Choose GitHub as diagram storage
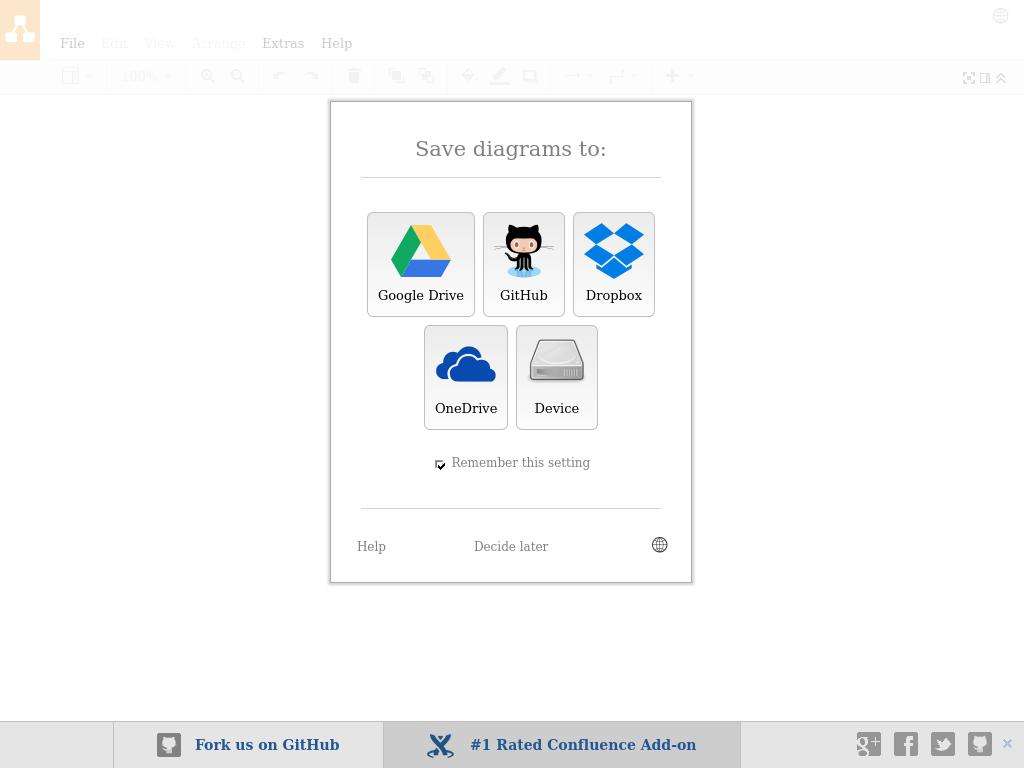The image size is (1024, 768). point(524,264)
